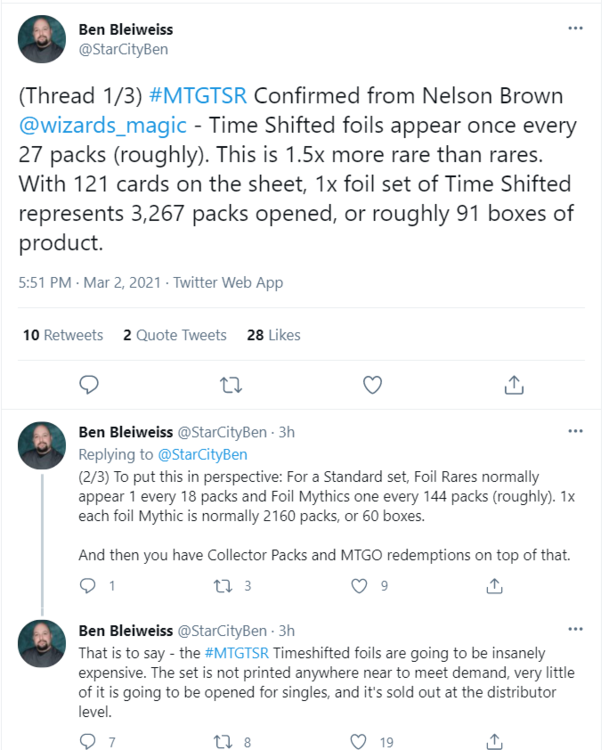The image size is (609, 750).
Task: Open more options on main tweet
Action: point(575,28)
